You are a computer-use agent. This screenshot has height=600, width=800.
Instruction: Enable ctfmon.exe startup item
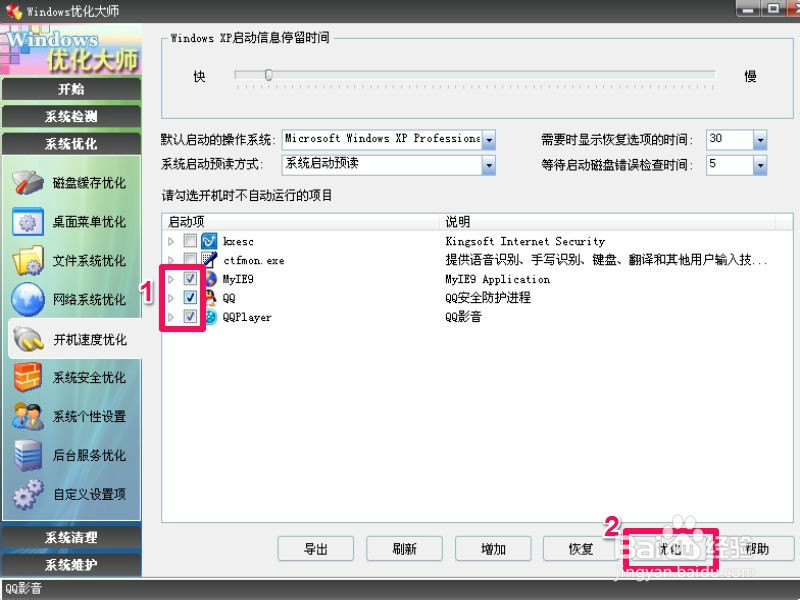tap(189, 259)
